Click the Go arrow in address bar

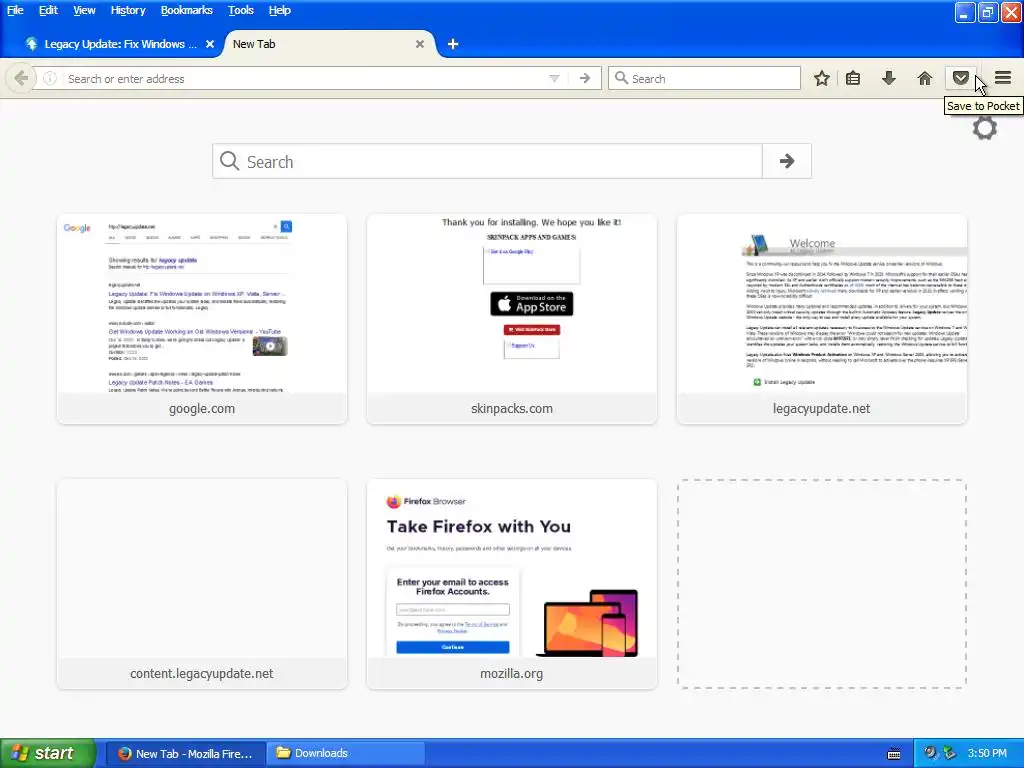click(x=584, y=78)
